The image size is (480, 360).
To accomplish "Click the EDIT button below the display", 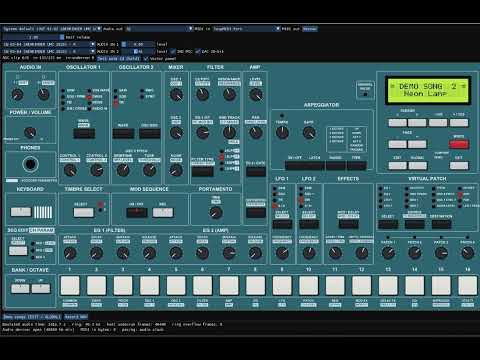I will tap(397, 166).
